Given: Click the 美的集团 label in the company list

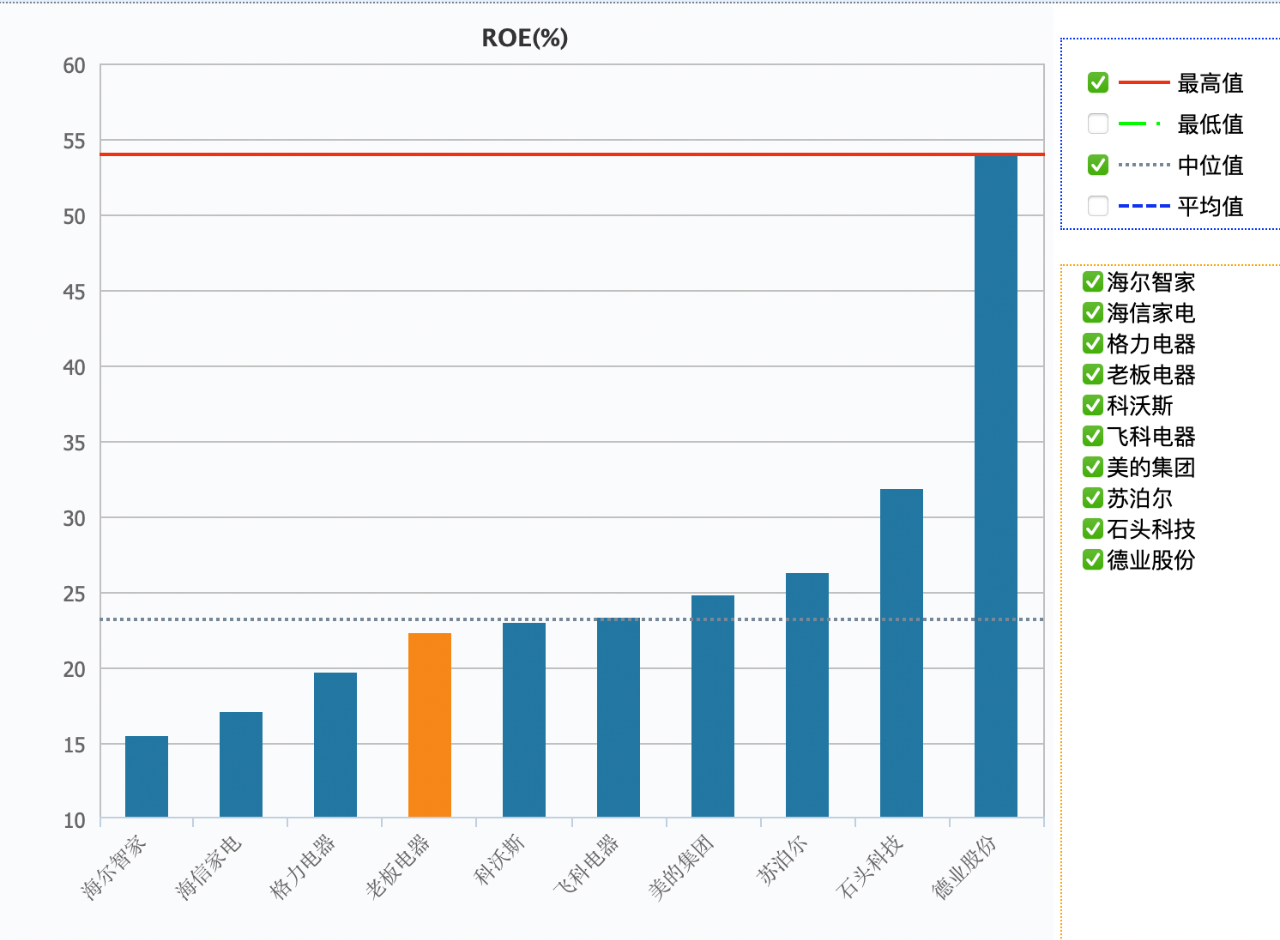Looking at the screenshot, I should pyautogui.click(x=1151, y=467).
